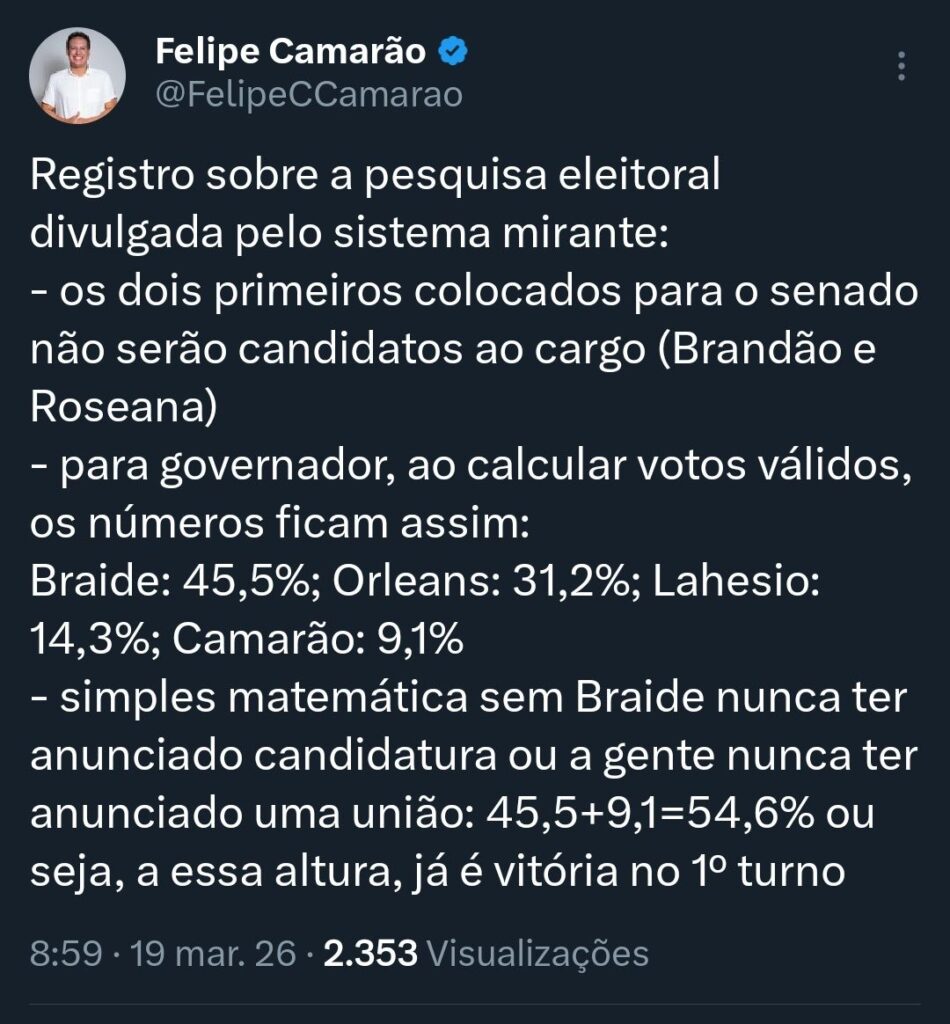Click the date 19 mar. 26
The height and width of the screenshot is (1024, 950).
208,953
